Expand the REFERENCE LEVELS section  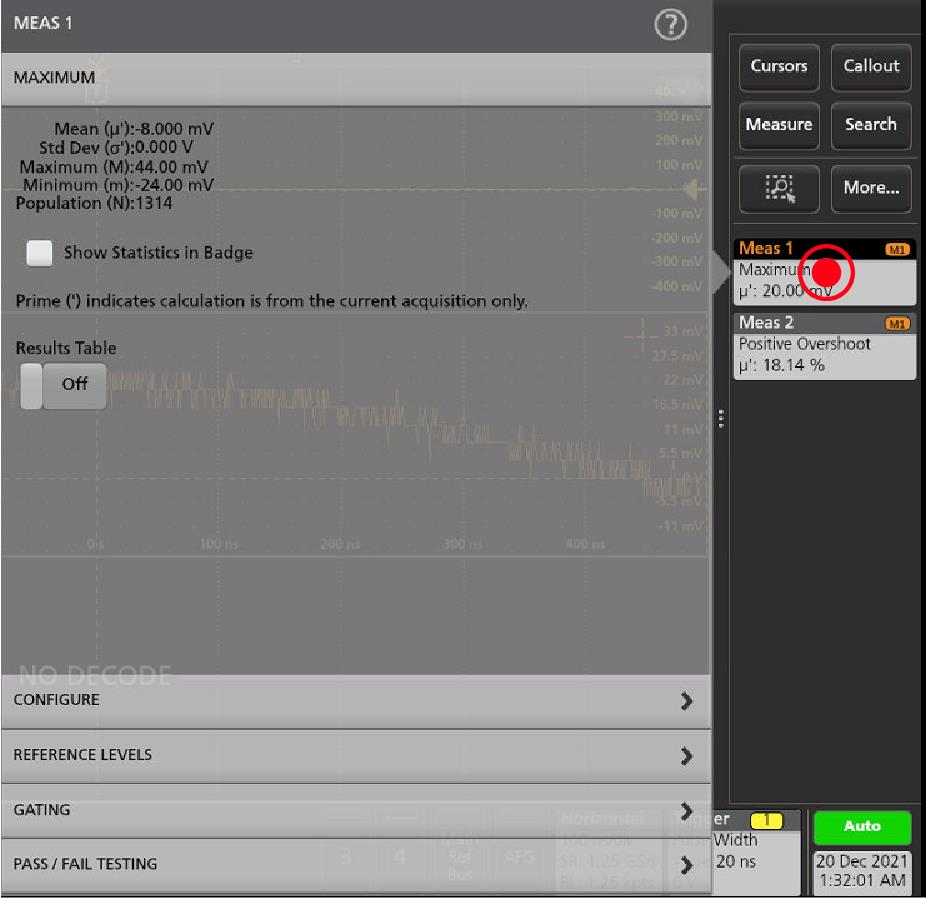356,755
